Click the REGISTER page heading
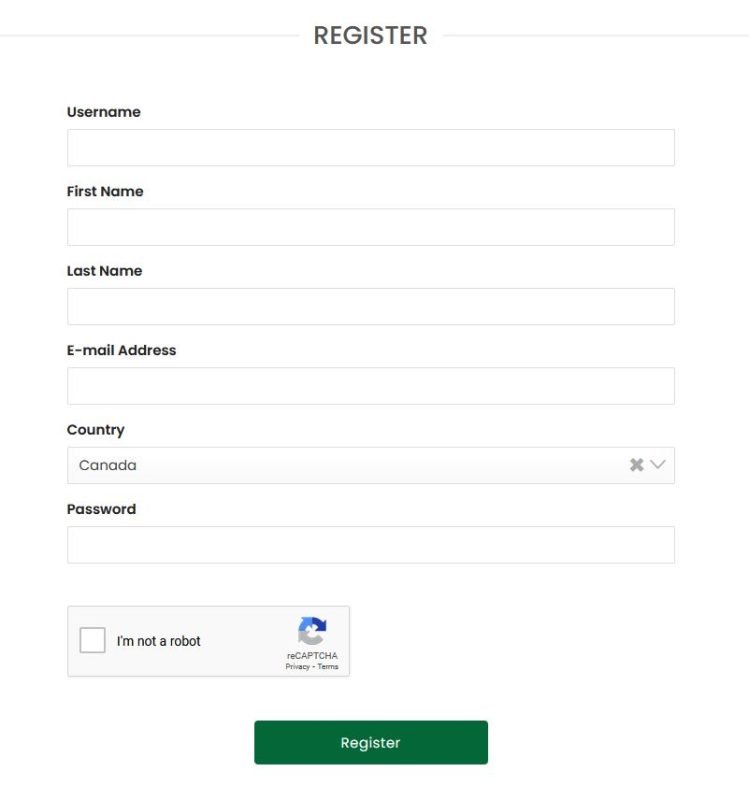 tap(370, 36)
